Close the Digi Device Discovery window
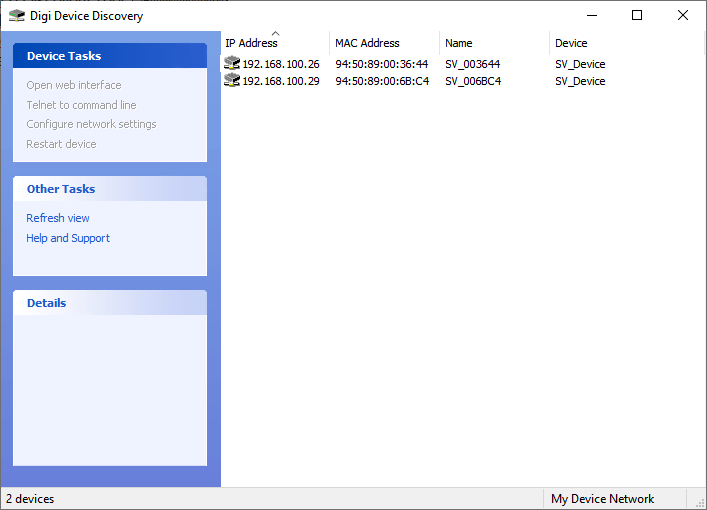This screenshot has width=707, height=510. click(683, 15)
